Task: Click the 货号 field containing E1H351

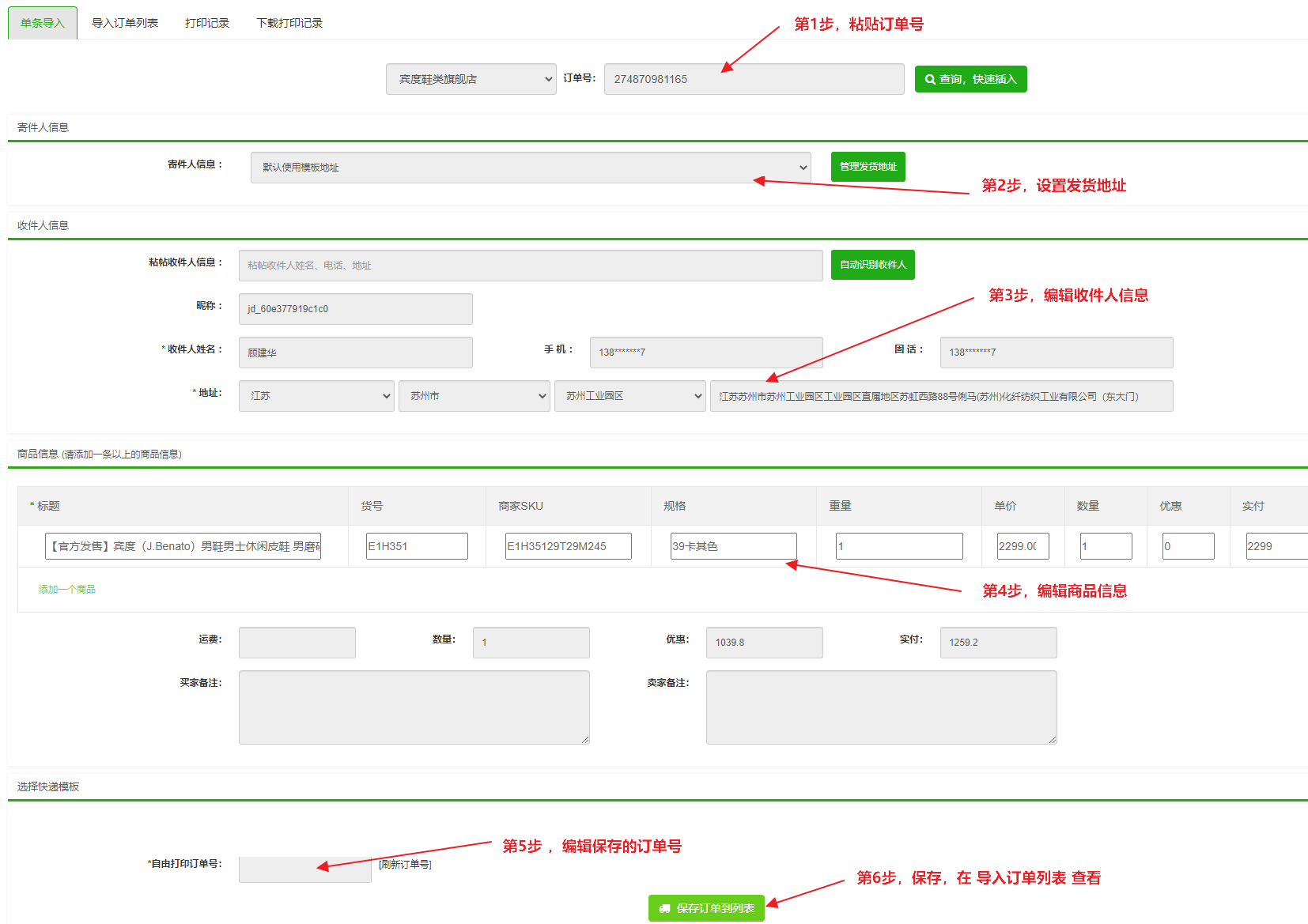Action: (x=417, y=546)
